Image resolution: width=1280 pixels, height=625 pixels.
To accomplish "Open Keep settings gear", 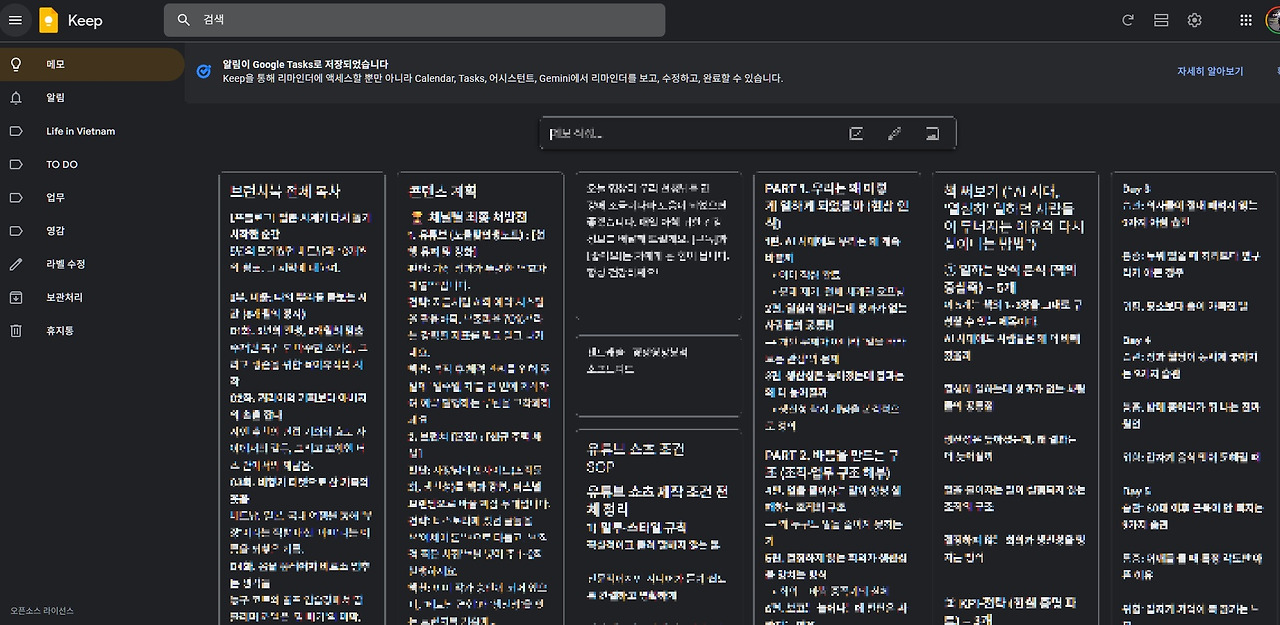I will [1194, 20].
